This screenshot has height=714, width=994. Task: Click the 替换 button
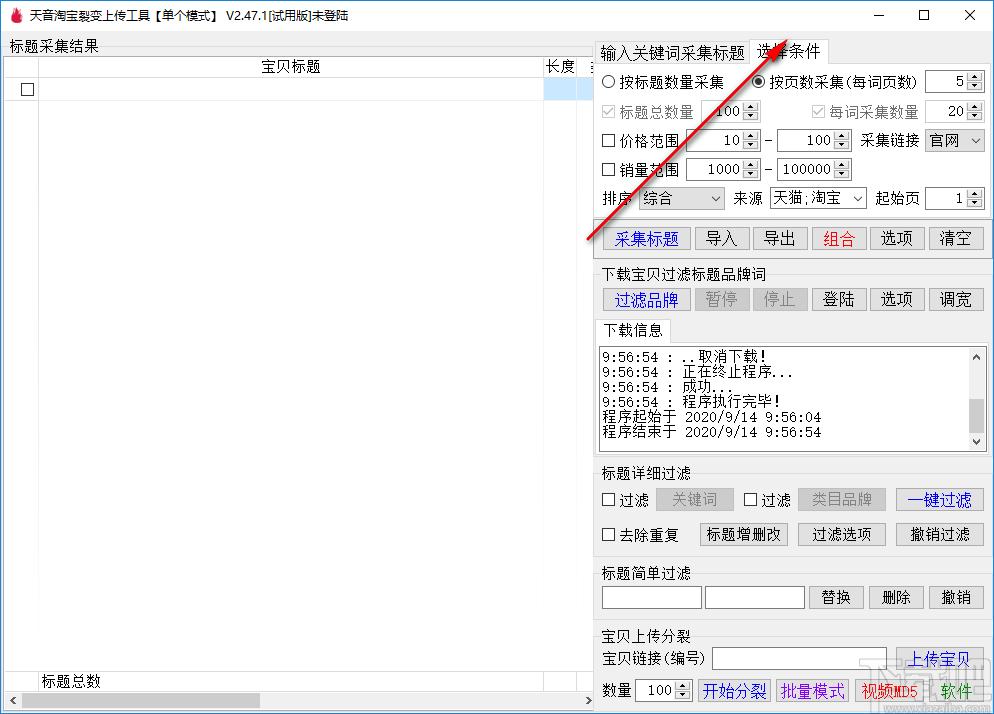tap(836, 597)
